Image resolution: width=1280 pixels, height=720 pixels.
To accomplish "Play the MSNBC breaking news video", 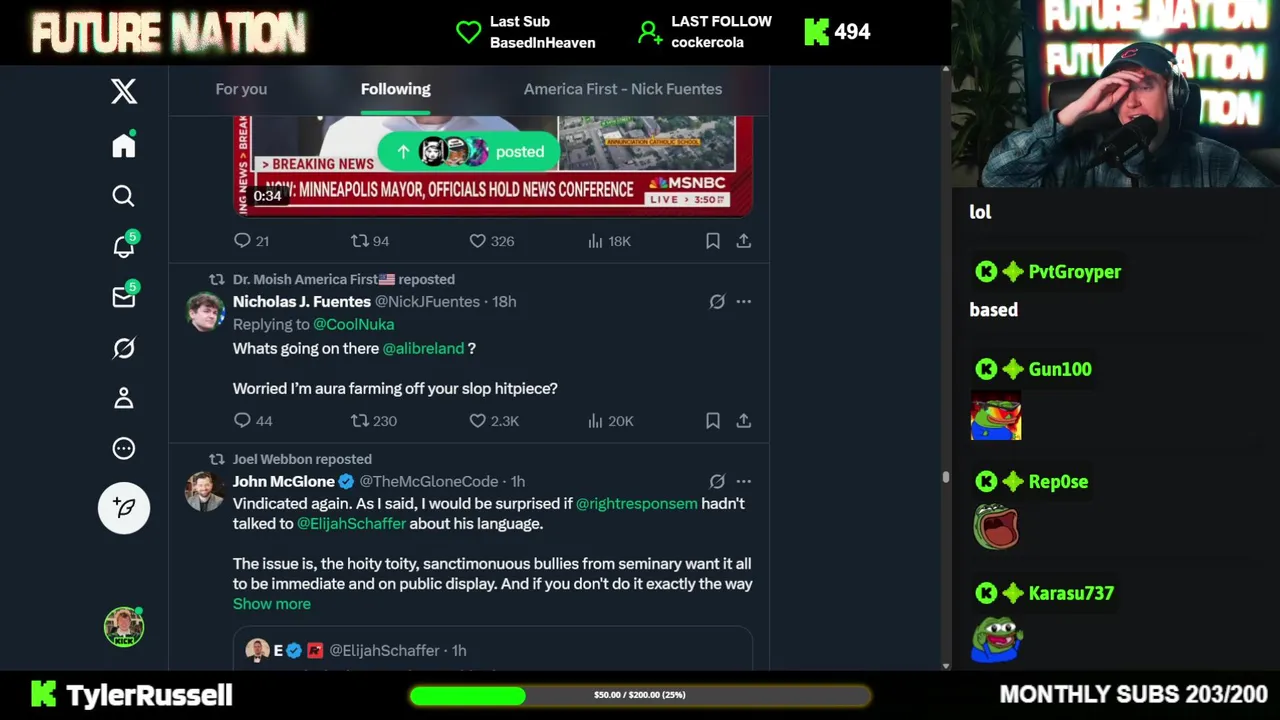I will [492, 166].
